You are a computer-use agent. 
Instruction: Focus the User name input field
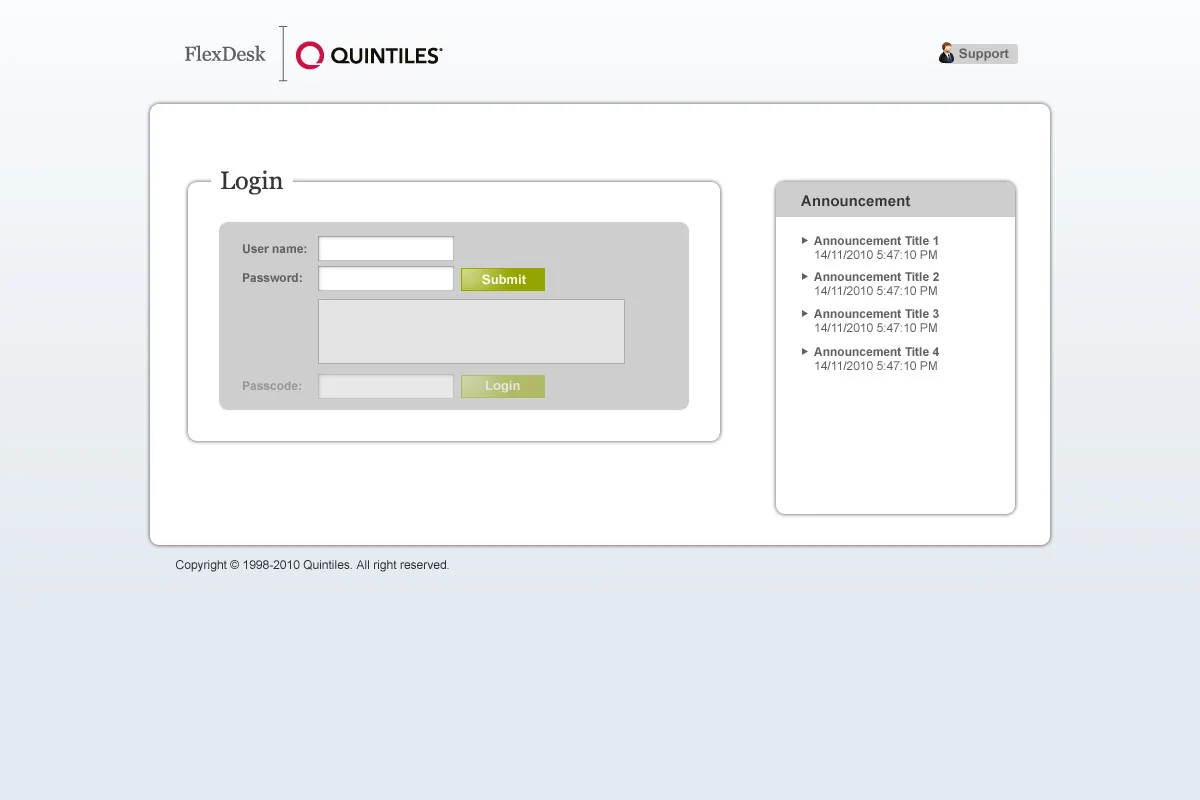tap(386, 248)
